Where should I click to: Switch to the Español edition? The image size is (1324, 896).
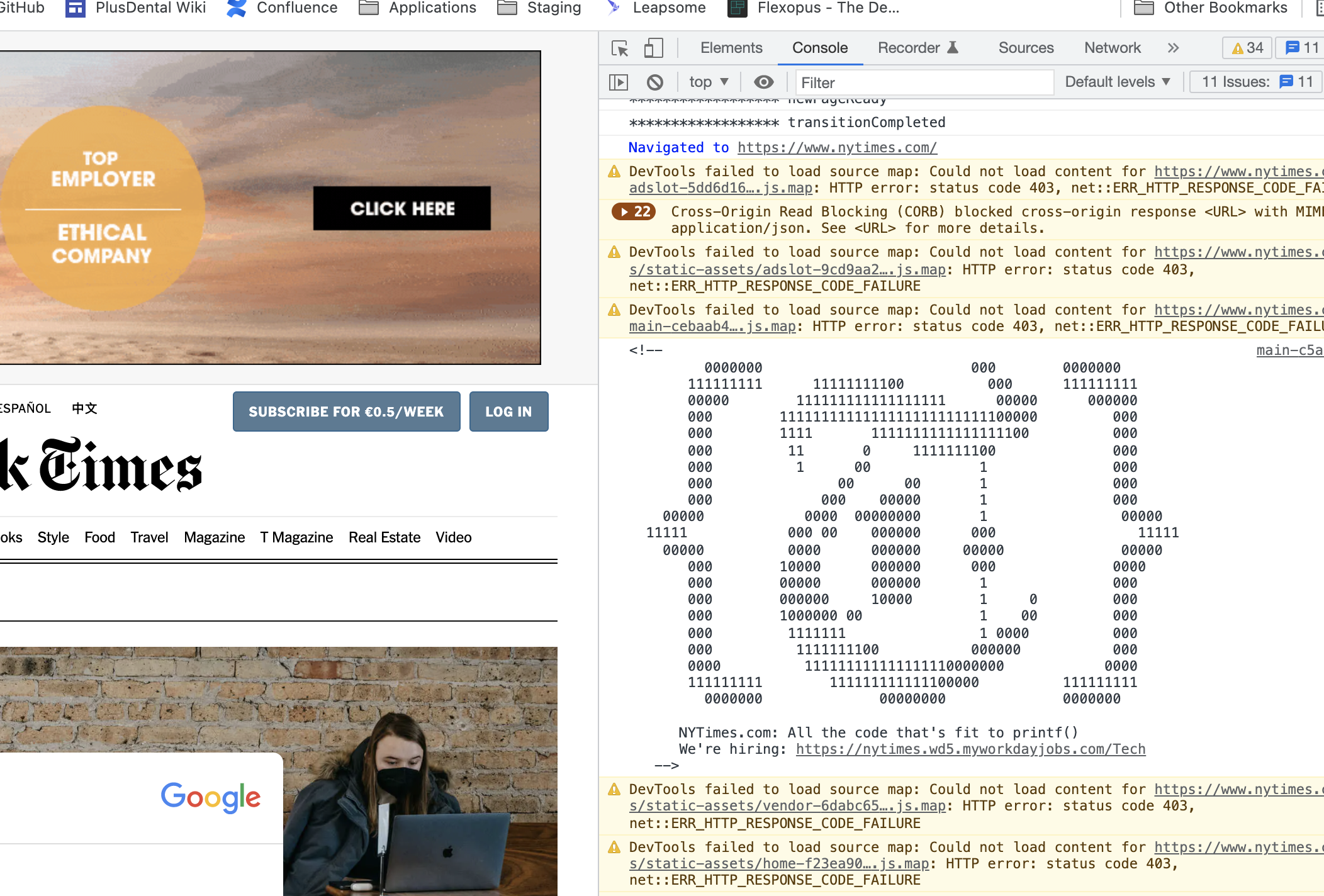[x=25, y=408]
